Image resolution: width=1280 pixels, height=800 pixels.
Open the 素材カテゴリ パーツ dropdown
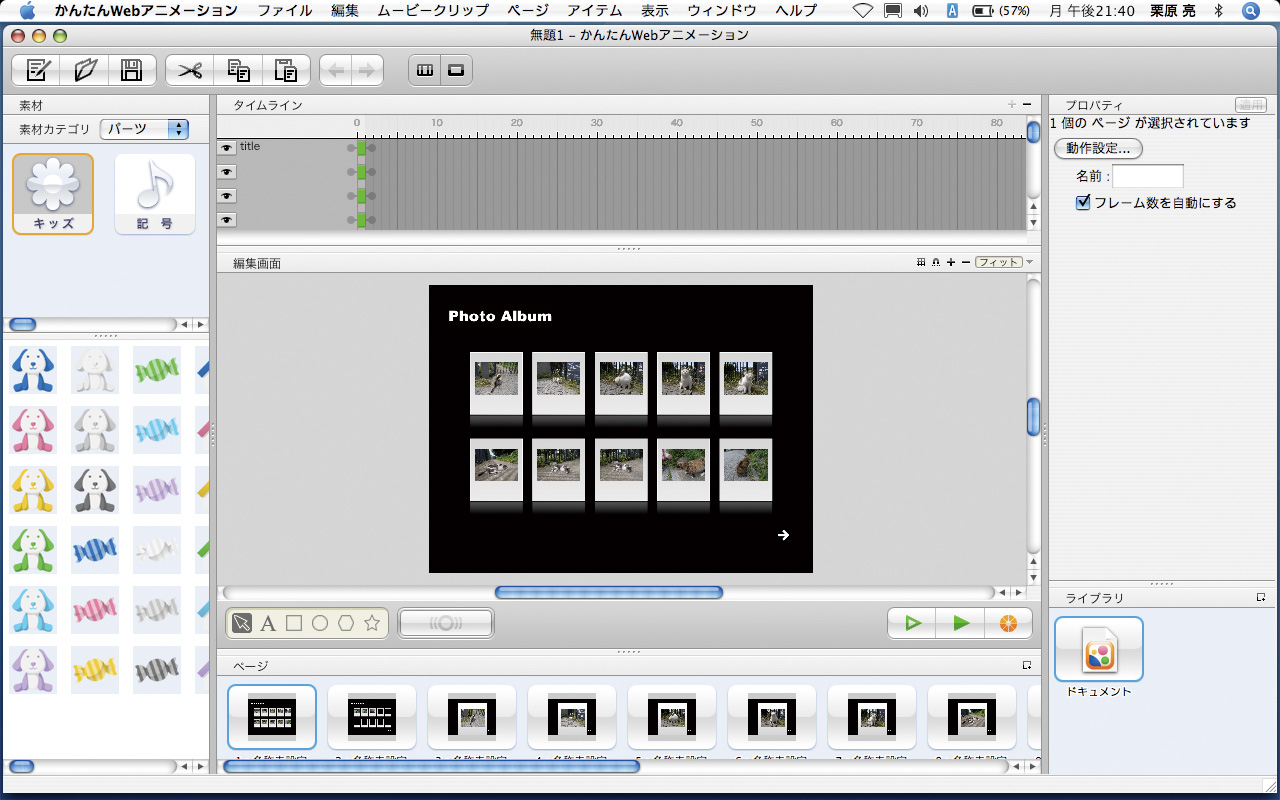tap(145, 129)
